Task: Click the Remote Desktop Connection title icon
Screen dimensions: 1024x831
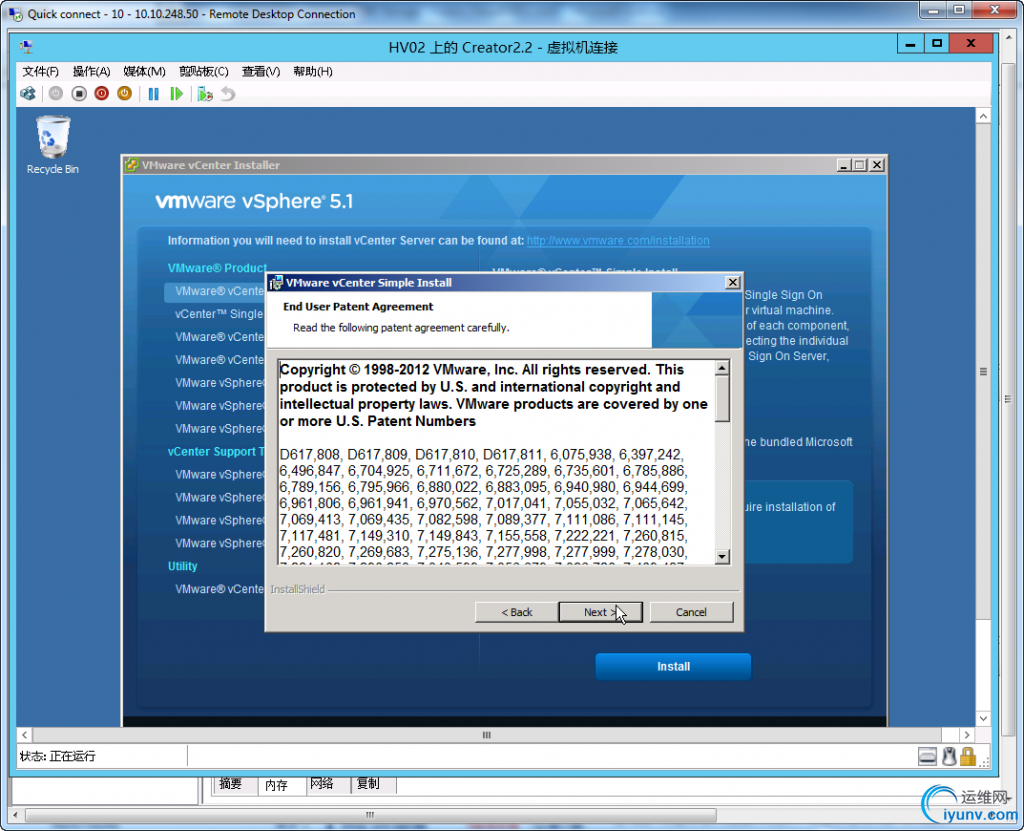Action: pos(16,14)
